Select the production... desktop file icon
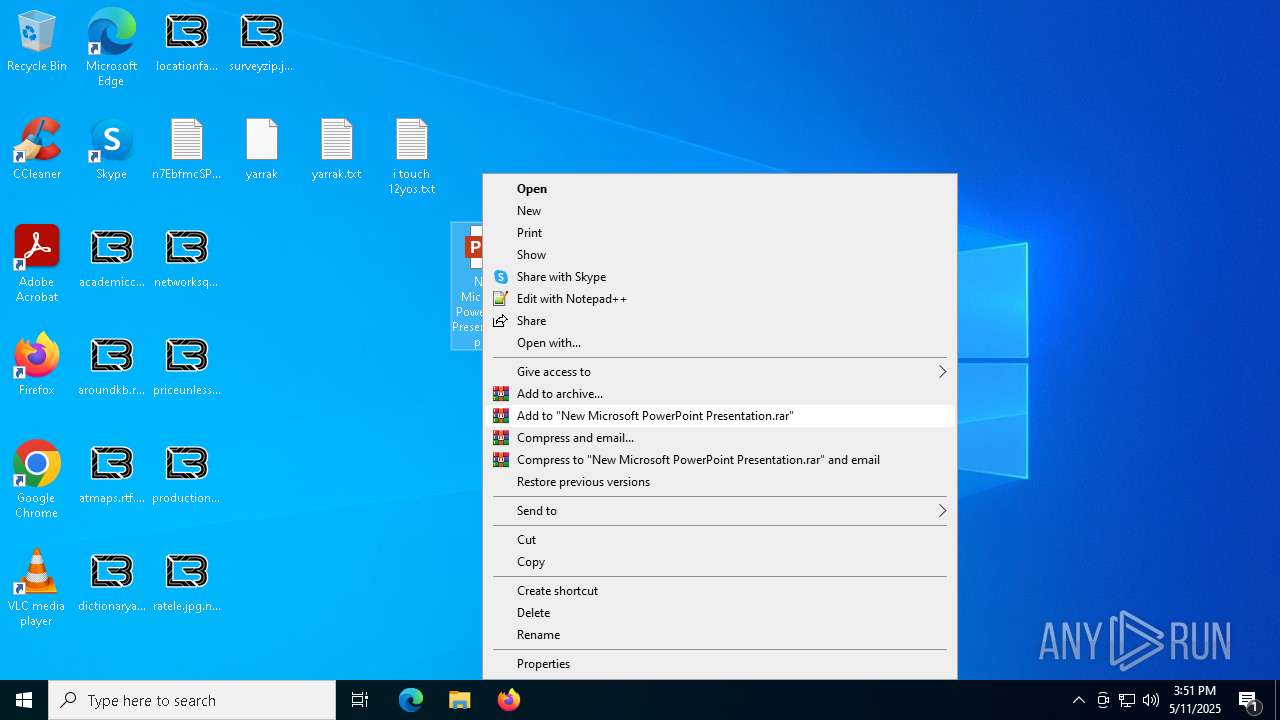Viewport: 1280px width, 720px height. click(186, 474)
